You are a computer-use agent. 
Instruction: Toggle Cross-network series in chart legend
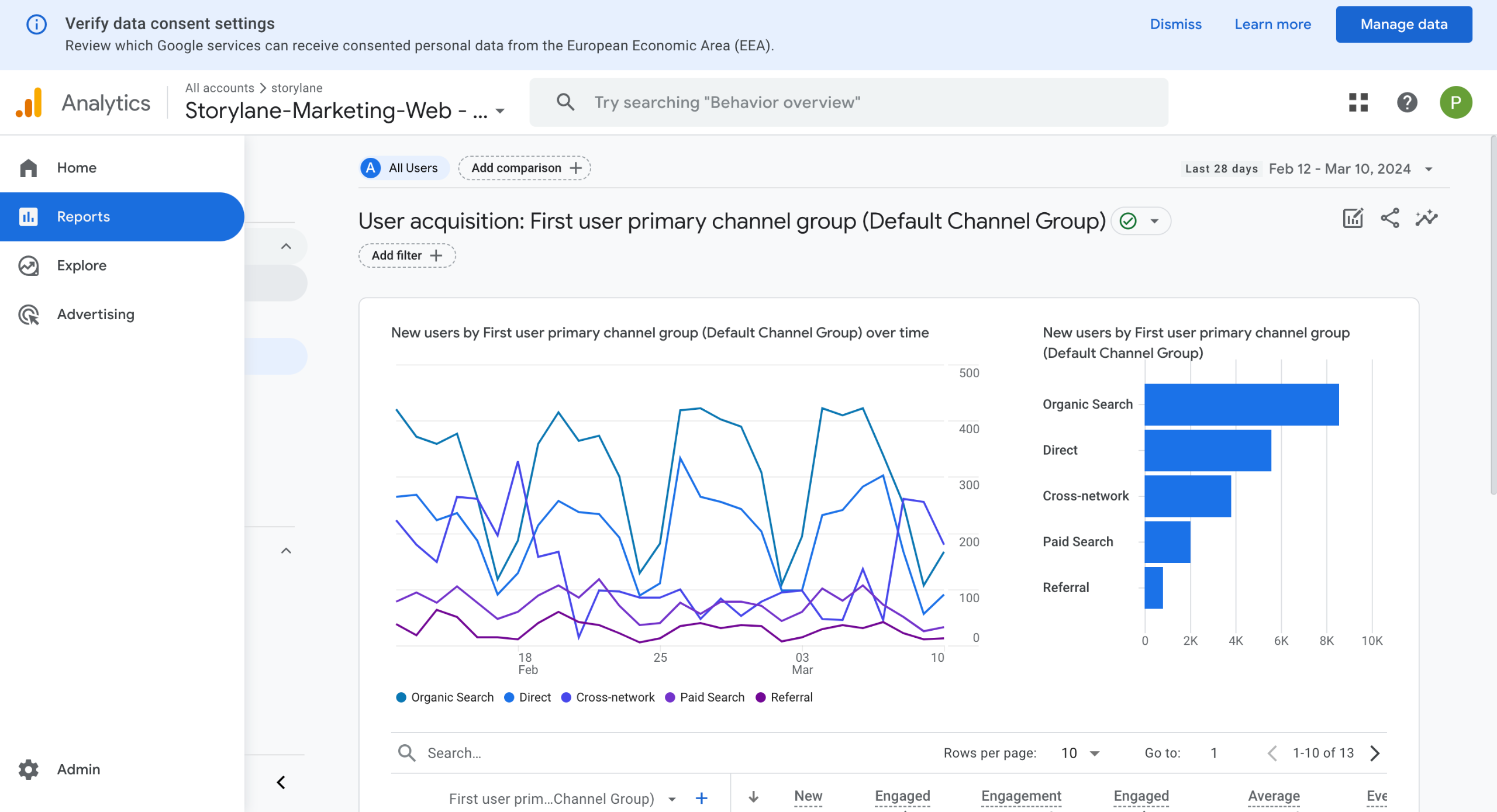click(608, 697)
